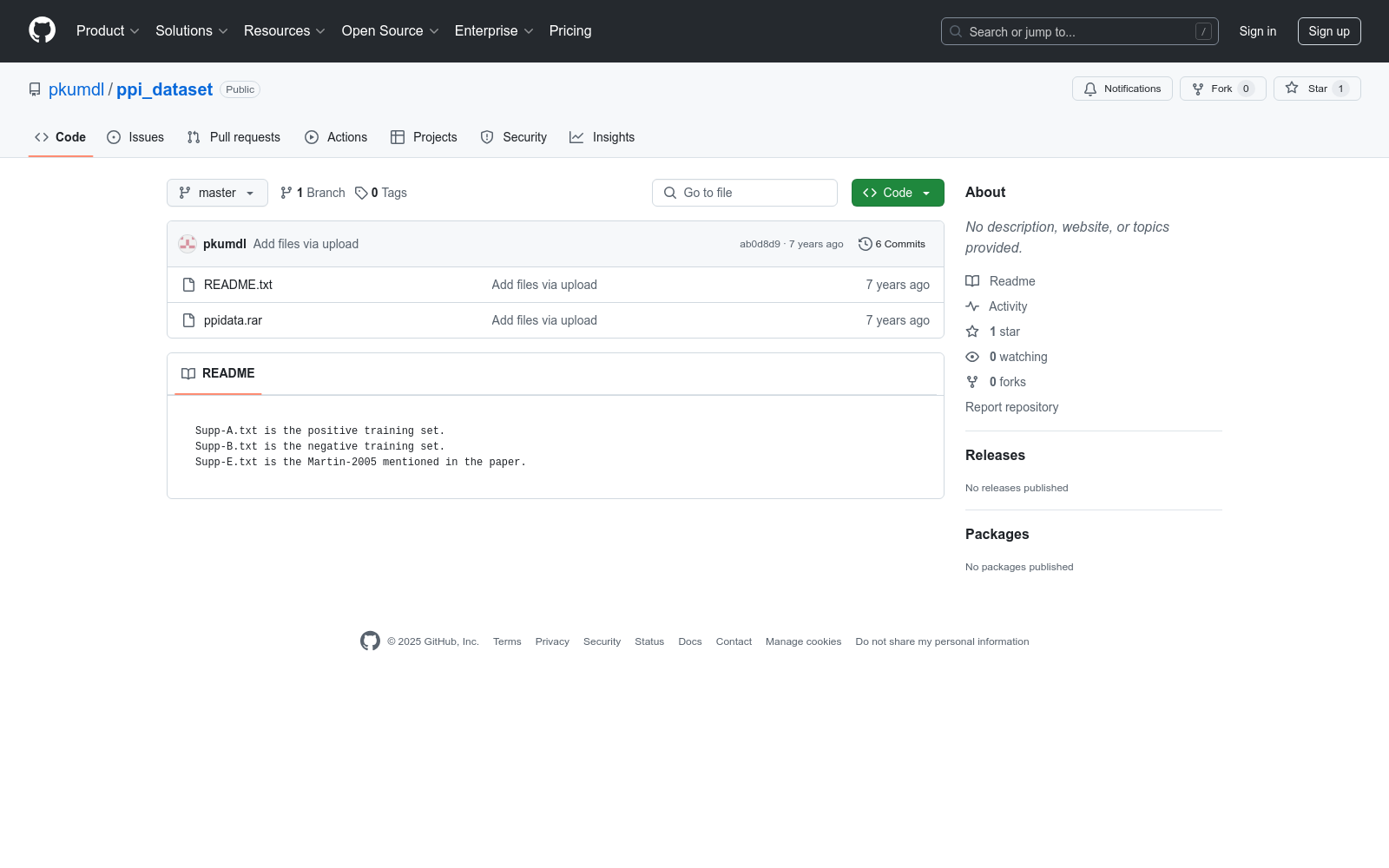
Task: Click the footer GitHub logo
Action: point(370,641)
